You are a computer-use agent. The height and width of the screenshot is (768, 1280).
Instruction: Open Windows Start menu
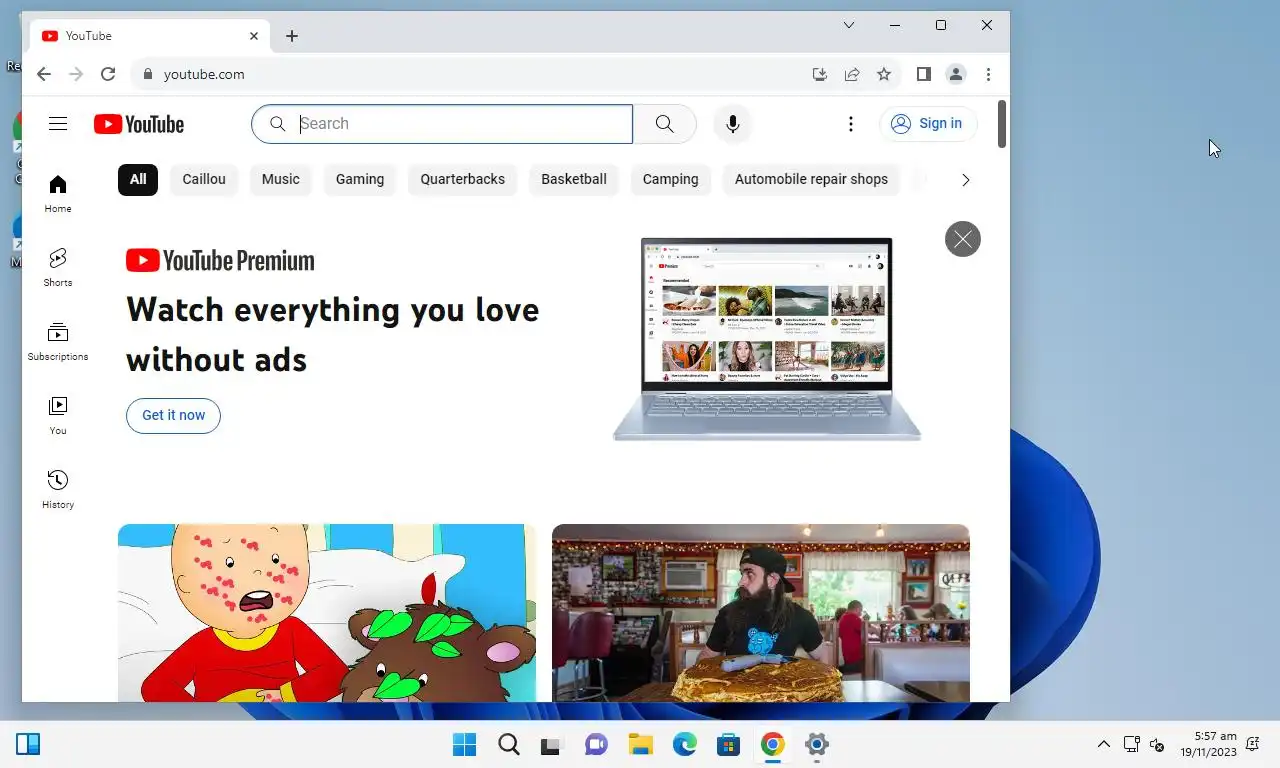[464, 744]
